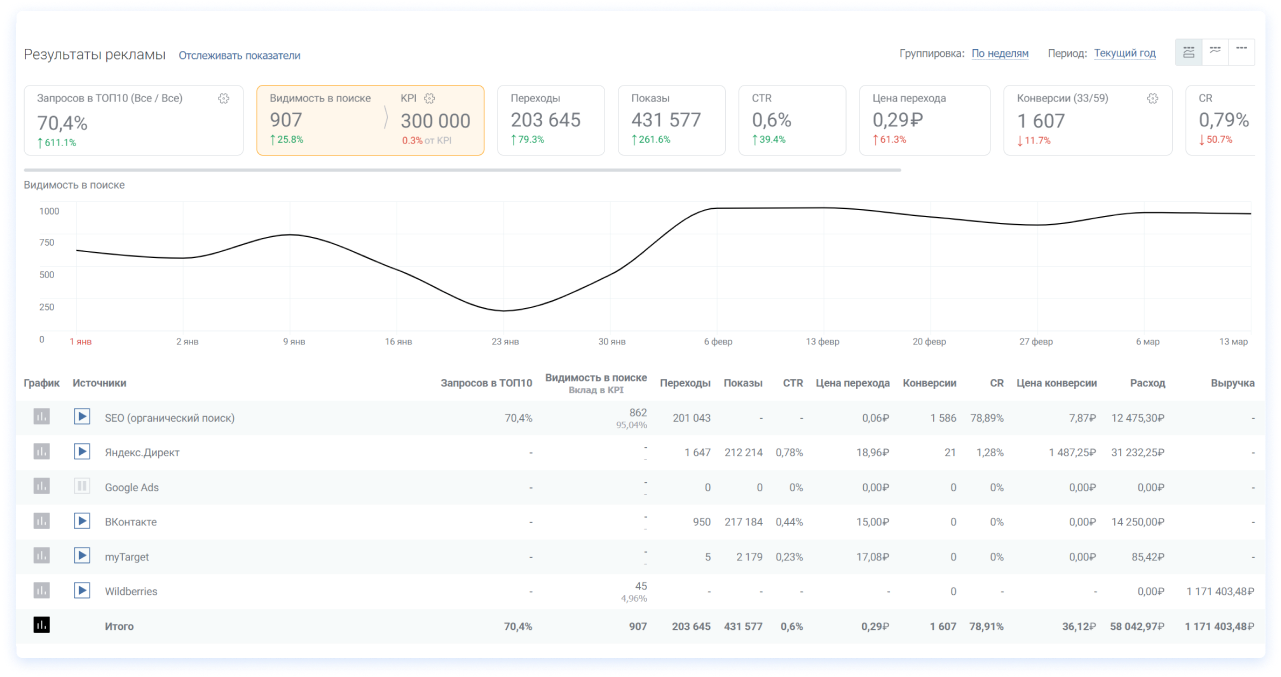Viewport: 1281px width, 677px height.
Task: Click KPI value 300 000
Action: click(436, 121)
